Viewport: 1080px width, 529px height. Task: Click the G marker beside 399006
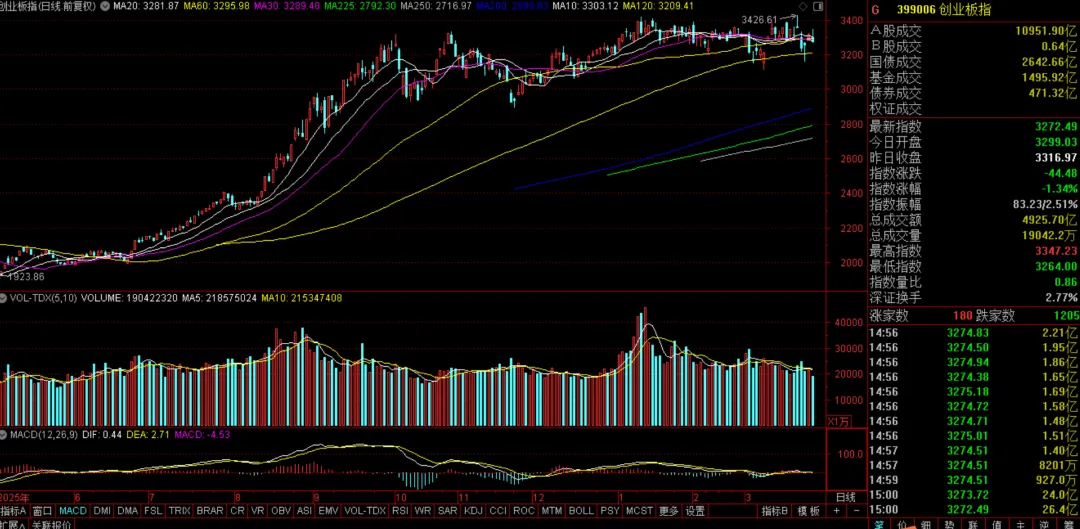click(875, 10)
